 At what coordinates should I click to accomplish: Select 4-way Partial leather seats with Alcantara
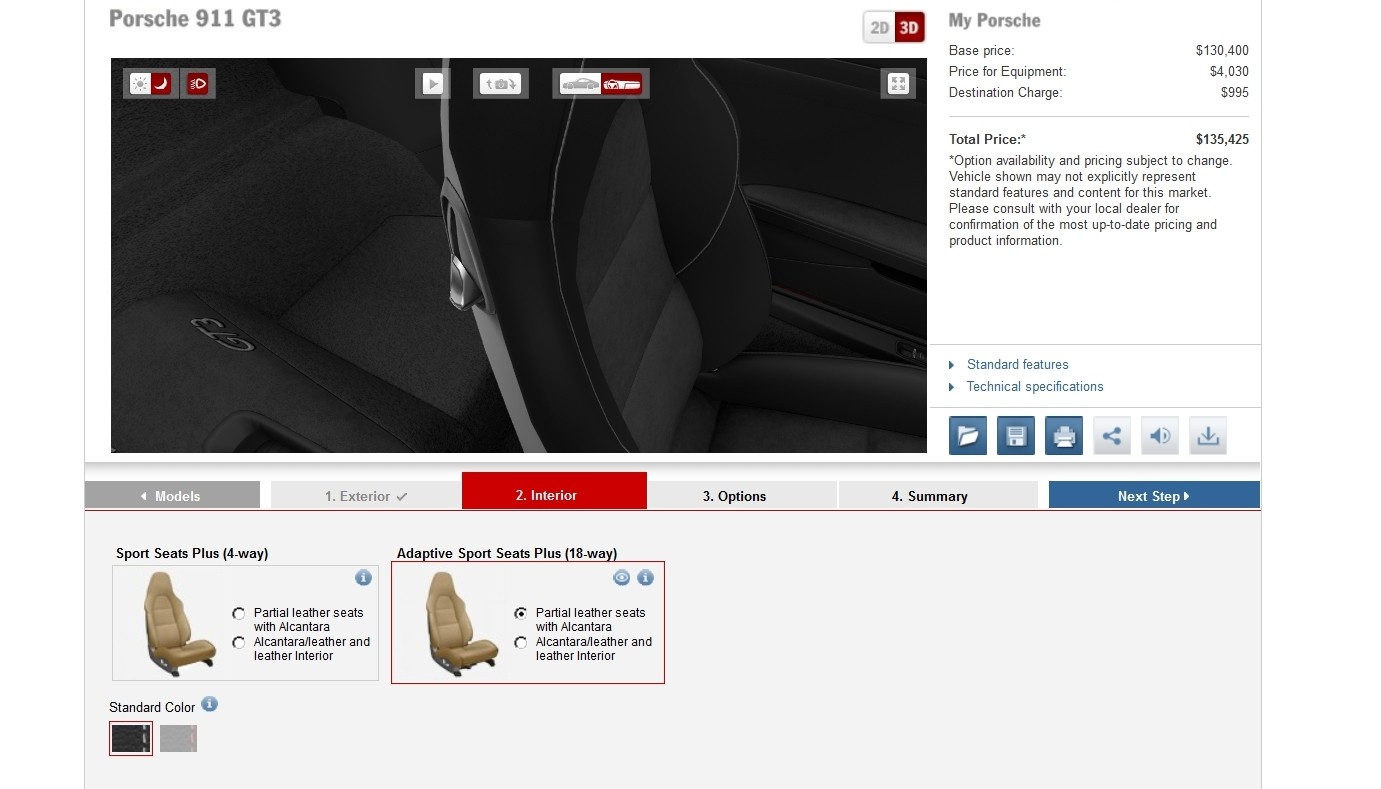coord(238,613)
